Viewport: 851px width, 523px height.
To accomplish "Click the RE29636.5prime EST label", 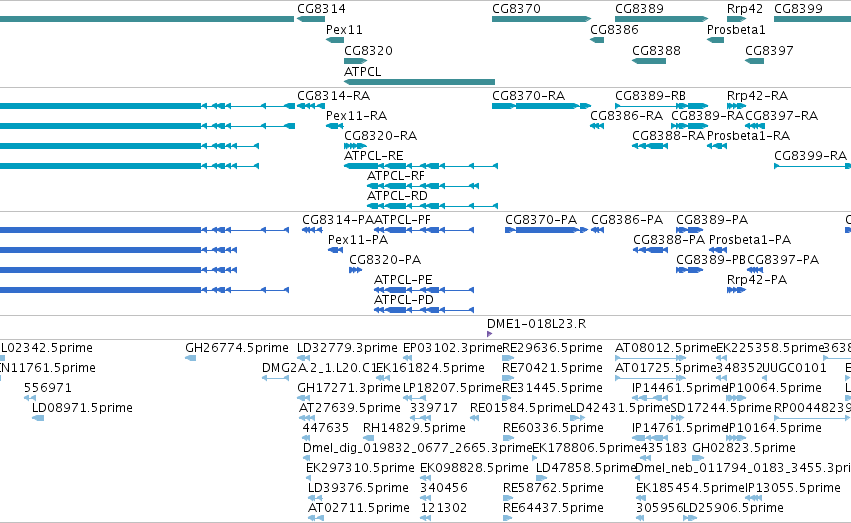I will click(552, 348).
